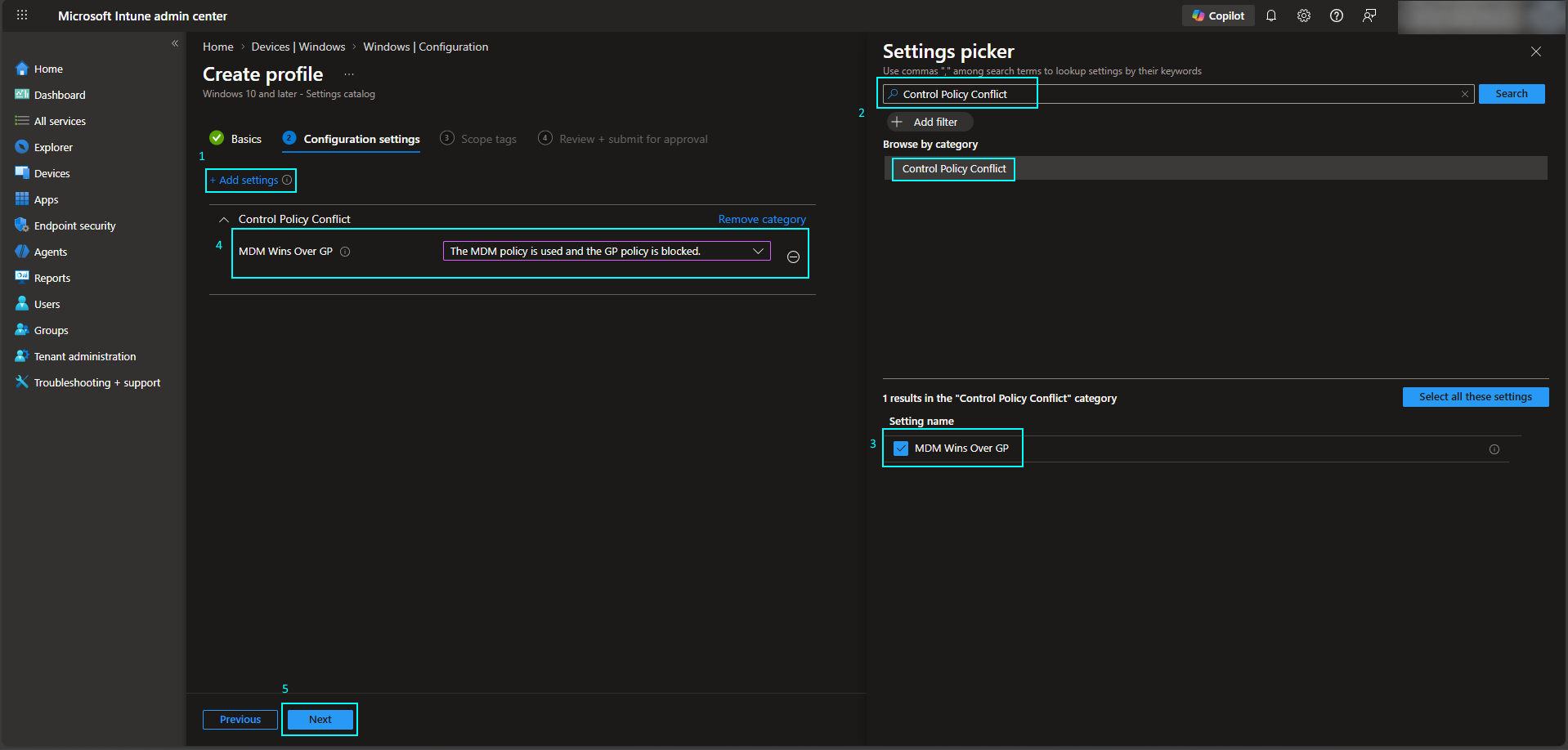Show info for MDM Wins Over GP result
The height and width of the screenshot is (750, 1568).
pyautogui.click(x=1494, y=449)
